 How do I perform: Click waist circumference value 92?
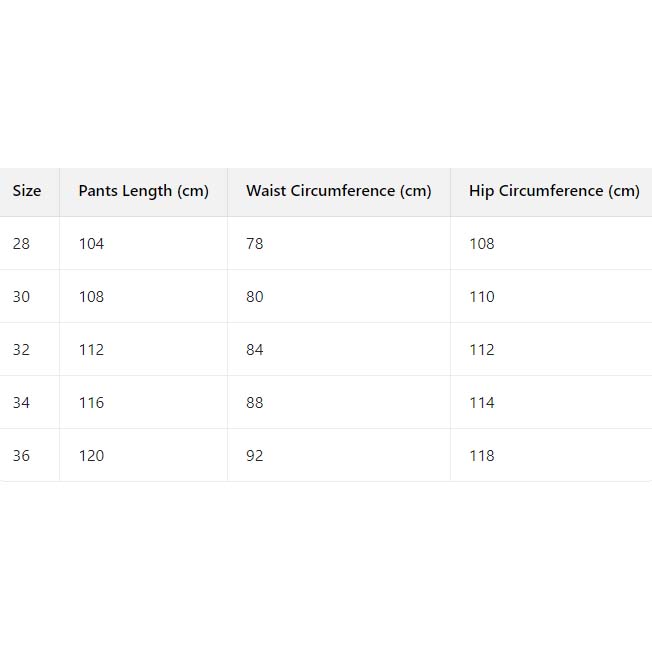point(255,456)
